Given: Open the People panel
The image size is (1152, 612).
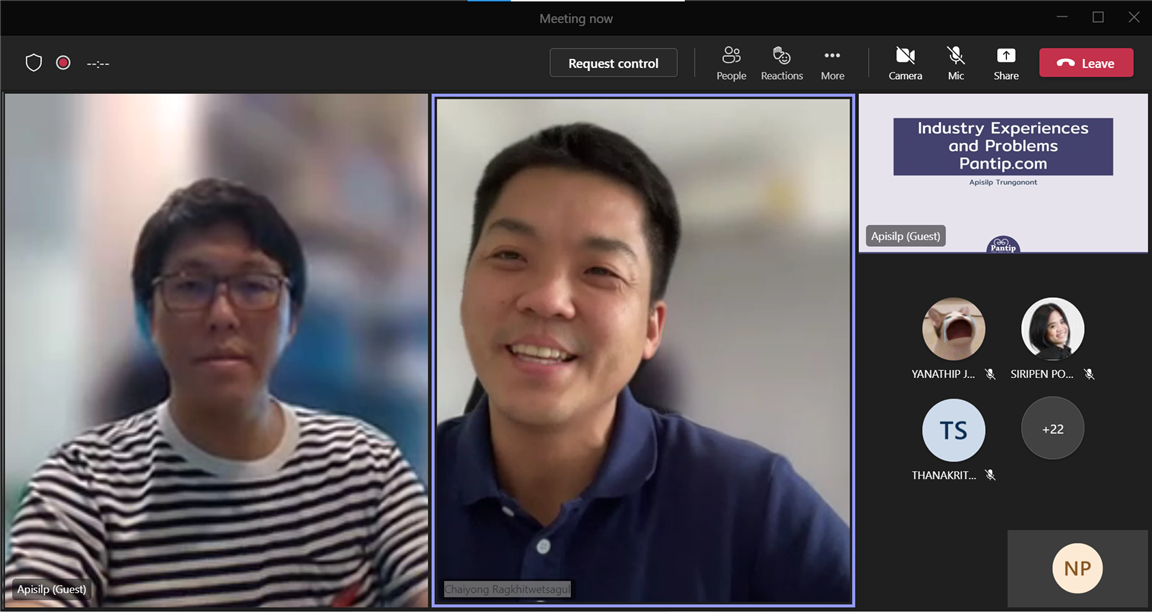Looking at the screenshot, I should click(731, 63).
